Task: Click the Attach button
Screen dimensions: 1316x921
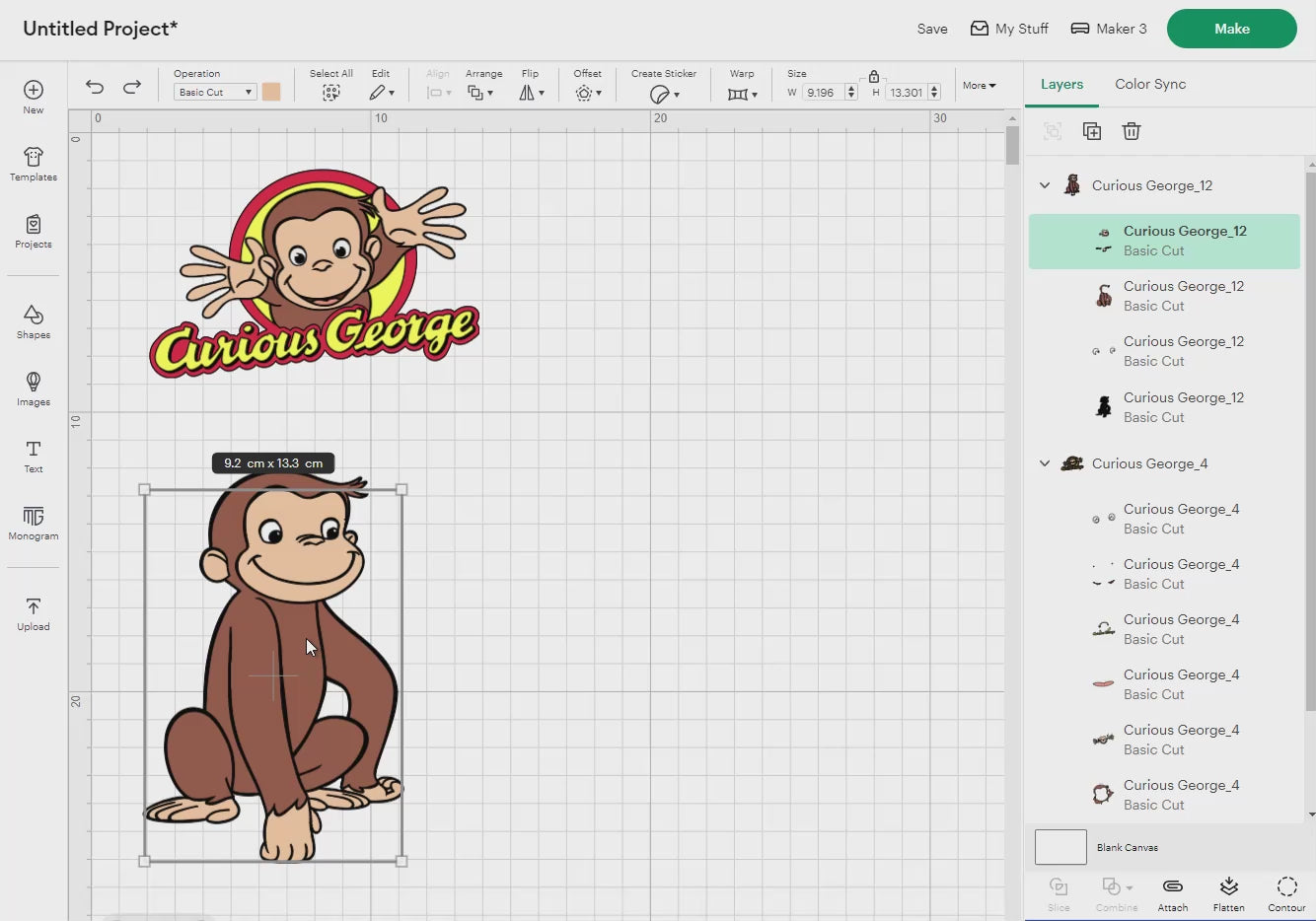Action: point(1173,893)
